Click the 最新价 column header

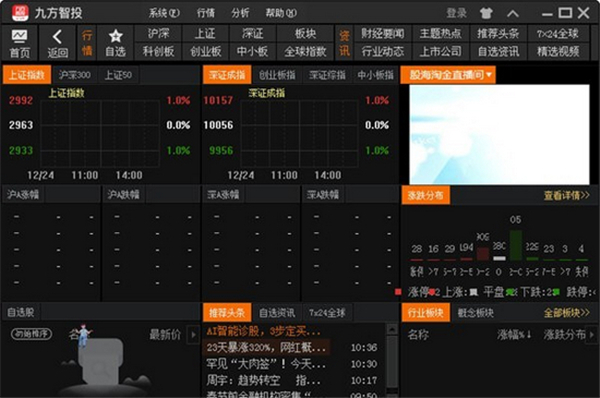(165, 334)
